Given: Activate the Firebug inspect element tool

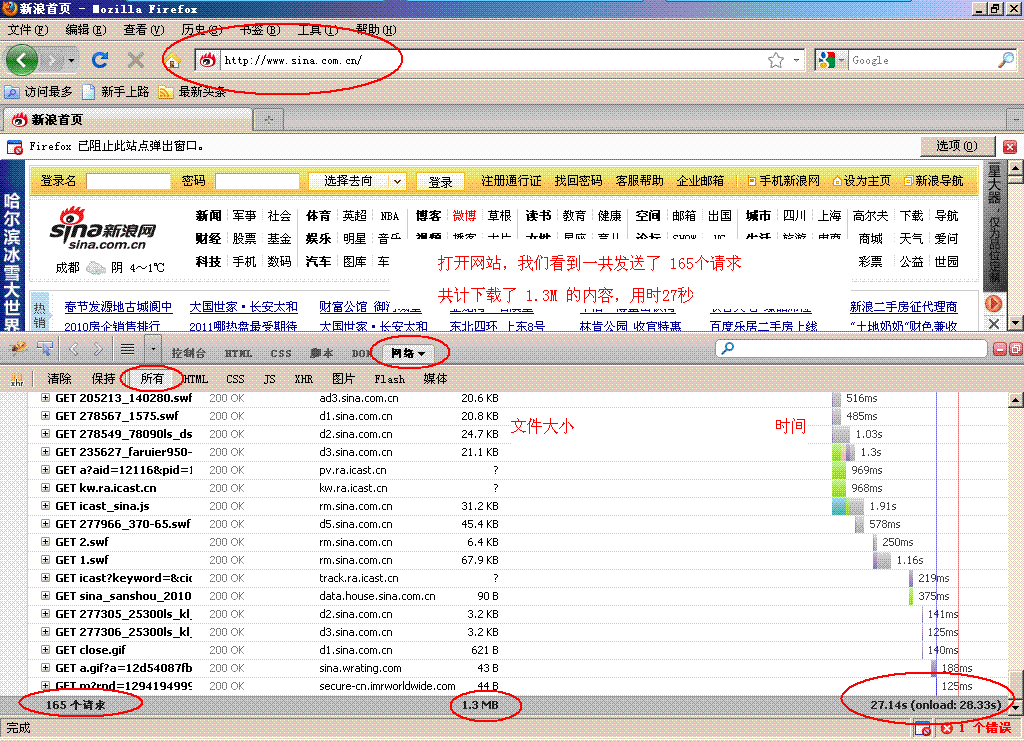Looking at the screenshot, I should (x=44, y=349).
